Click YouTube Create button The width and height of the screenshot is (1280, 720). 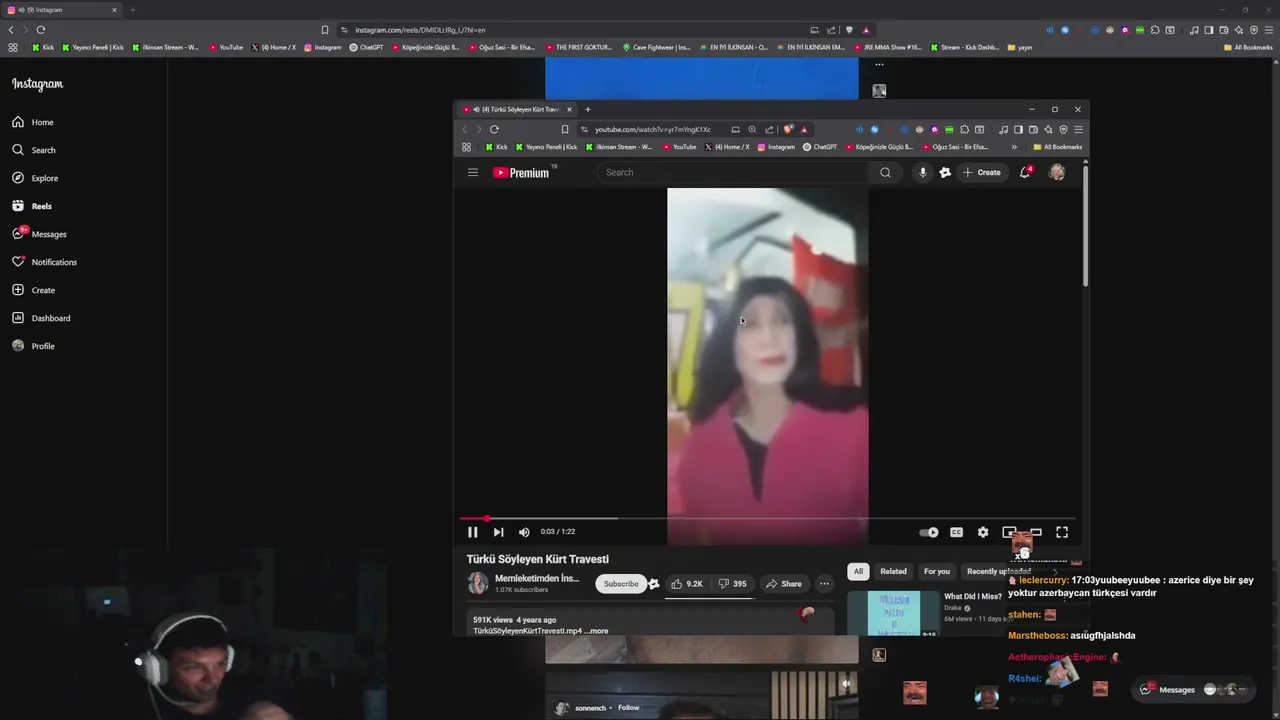tap(981, 172)
